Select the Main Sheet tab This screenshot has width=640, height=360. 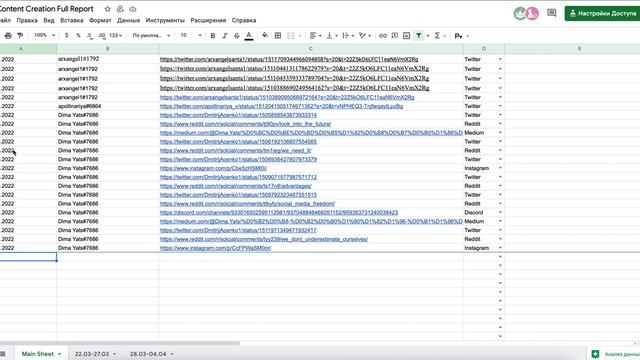[x=38, y=354]
